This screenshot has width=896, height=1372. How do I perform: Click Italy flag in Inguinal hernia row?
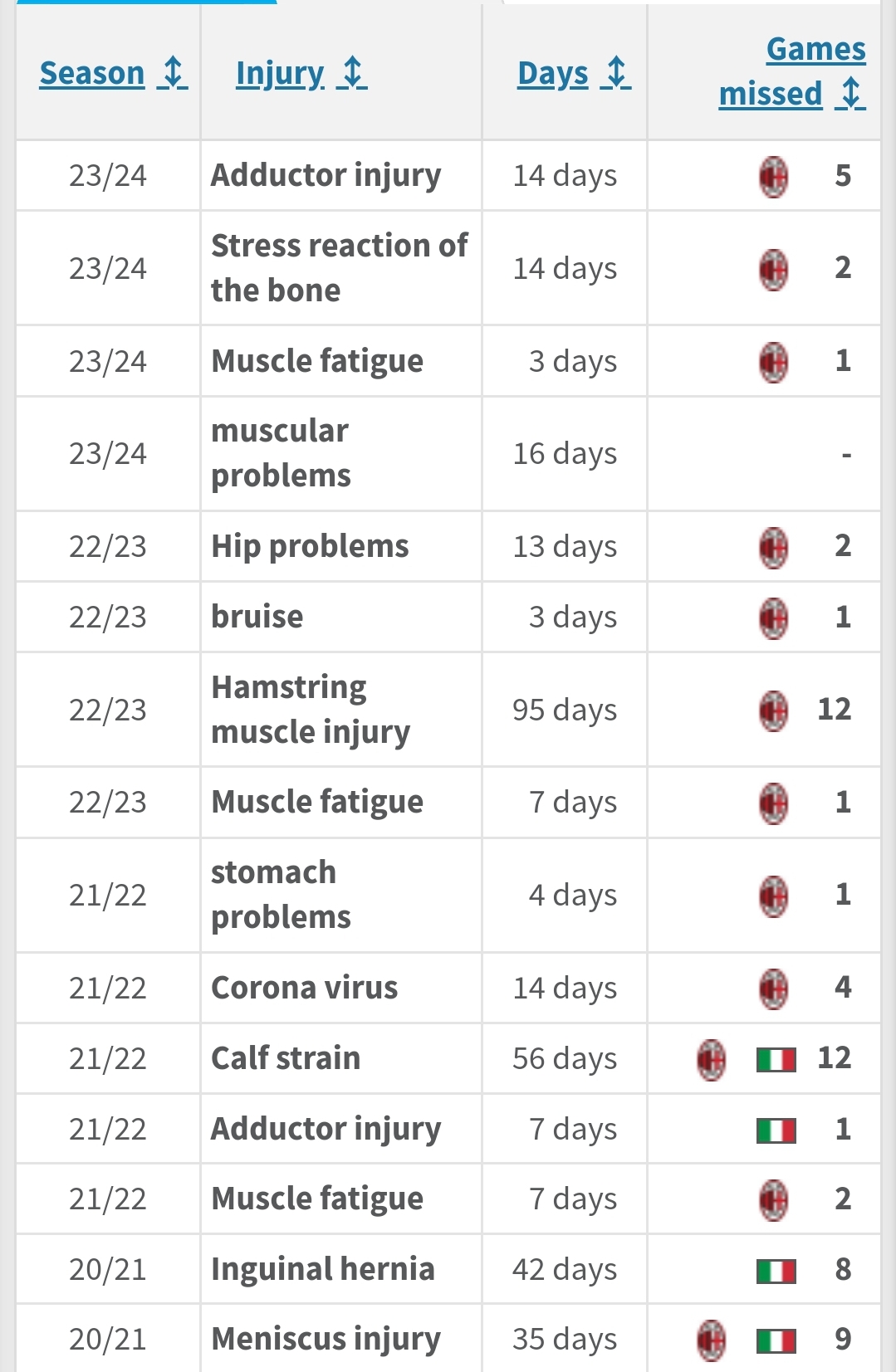(x=776, y=1270)
